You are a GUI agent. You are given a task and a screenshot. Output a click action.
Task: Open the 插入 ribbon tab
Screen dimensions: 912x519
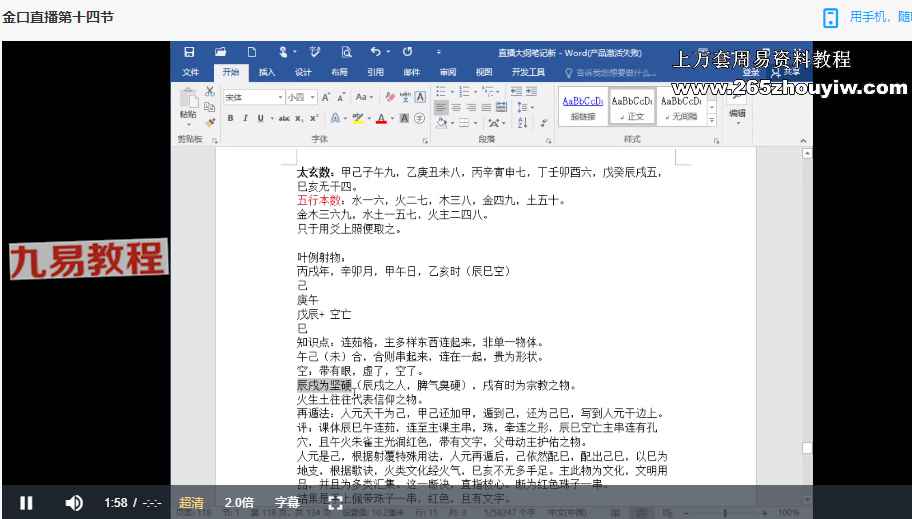267,73
